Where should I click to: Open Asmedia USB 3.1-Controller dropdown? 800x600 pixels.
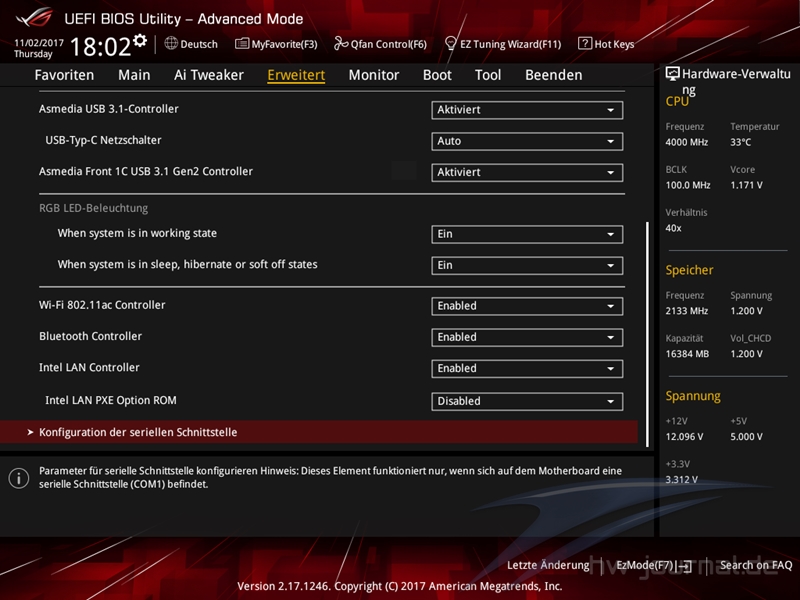[527, 110]
